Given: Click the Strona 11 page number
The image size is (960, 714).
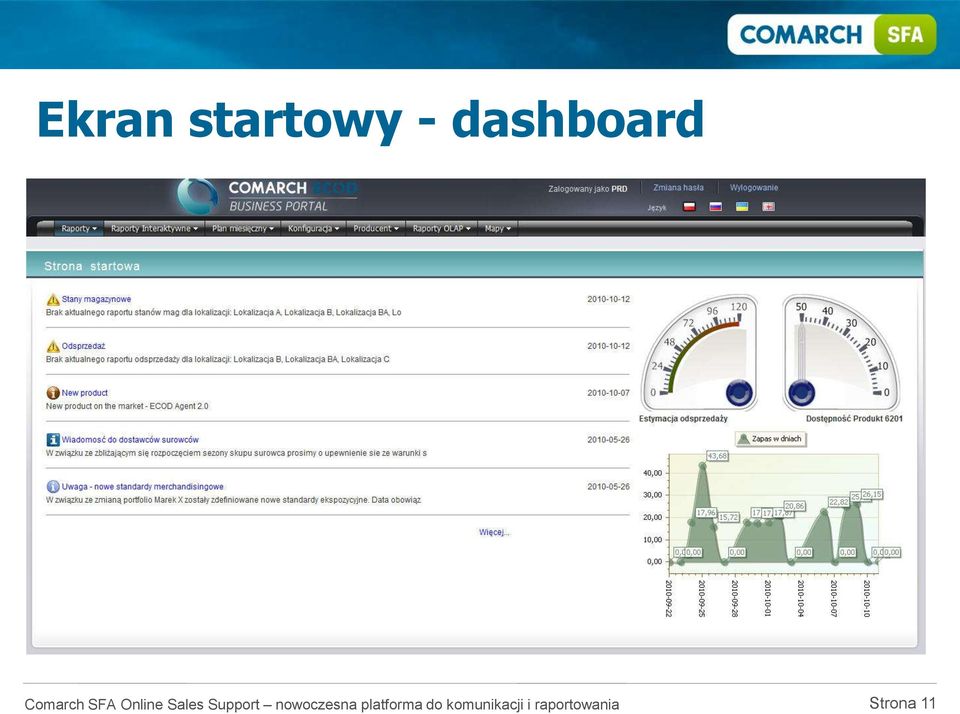Looking at the screenshot, I should pos(902,703).
